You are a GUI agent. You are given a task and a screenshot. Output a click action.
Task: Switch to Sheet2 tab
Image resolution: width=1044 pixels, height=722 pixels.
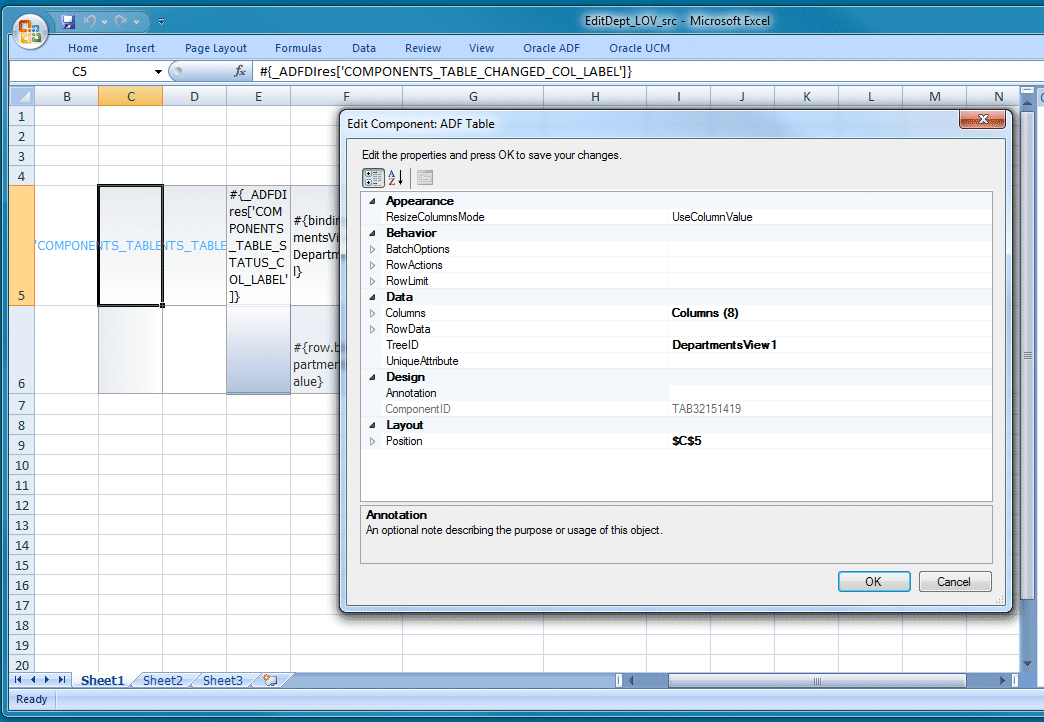point(162,680)
